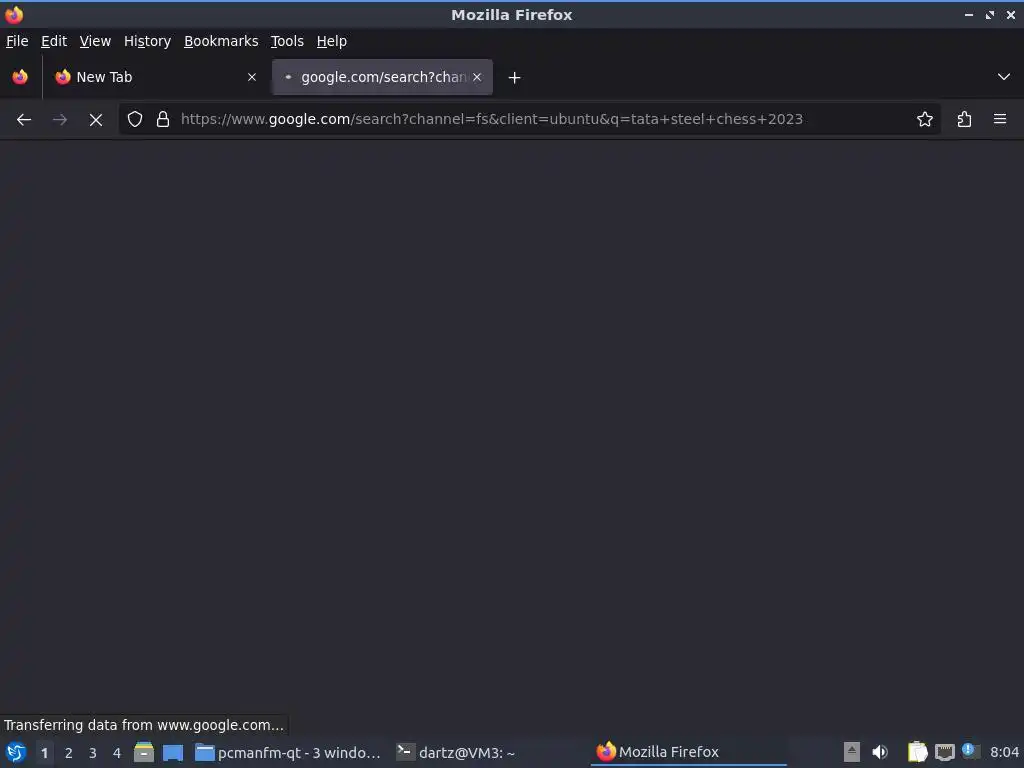The height and width of the screenshot is (768, 1024).
Task: Switch to virtual desktop 4
Action: point(117,753)
